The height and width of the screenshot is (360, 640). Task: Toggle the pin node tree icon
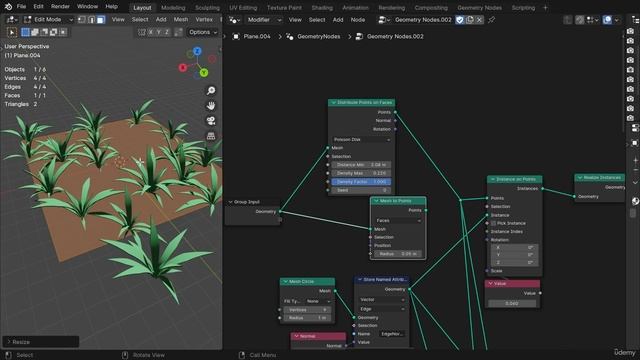point(491,20)
